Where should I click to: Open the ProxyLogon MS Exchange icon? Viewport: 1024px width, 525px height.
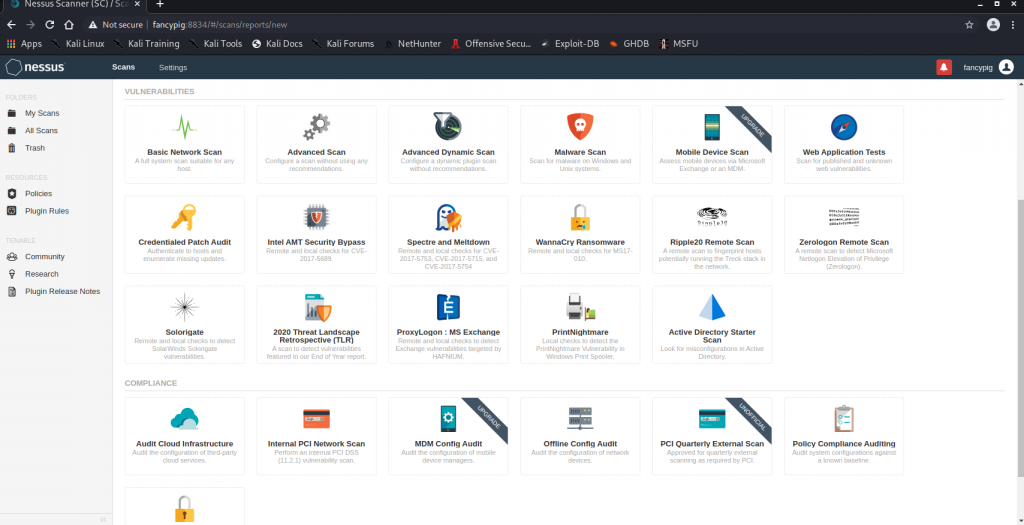coord(448,307)
